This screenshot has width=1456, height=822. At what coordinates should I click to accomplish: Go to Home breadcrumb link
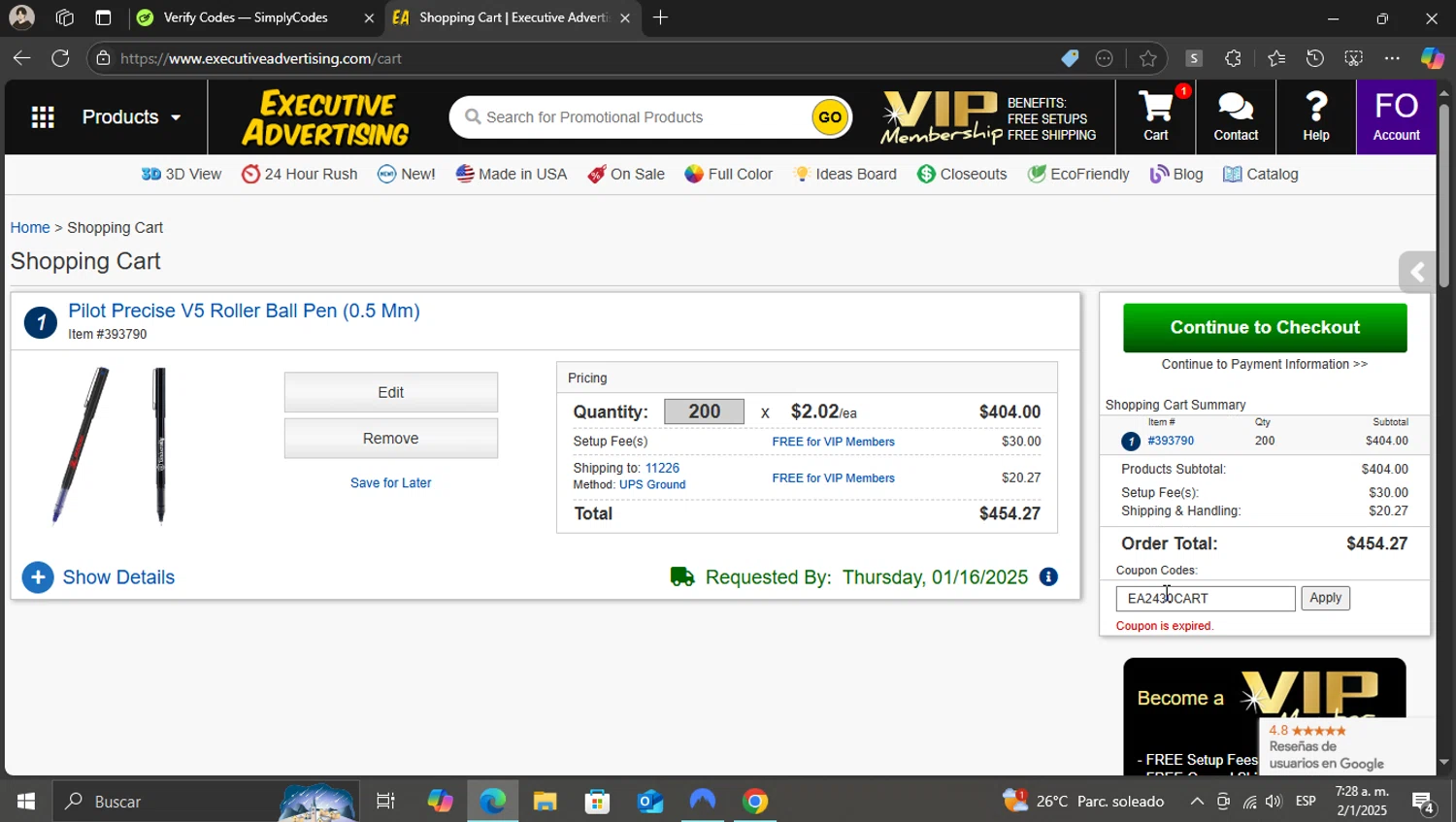click(x=30, y=228)
